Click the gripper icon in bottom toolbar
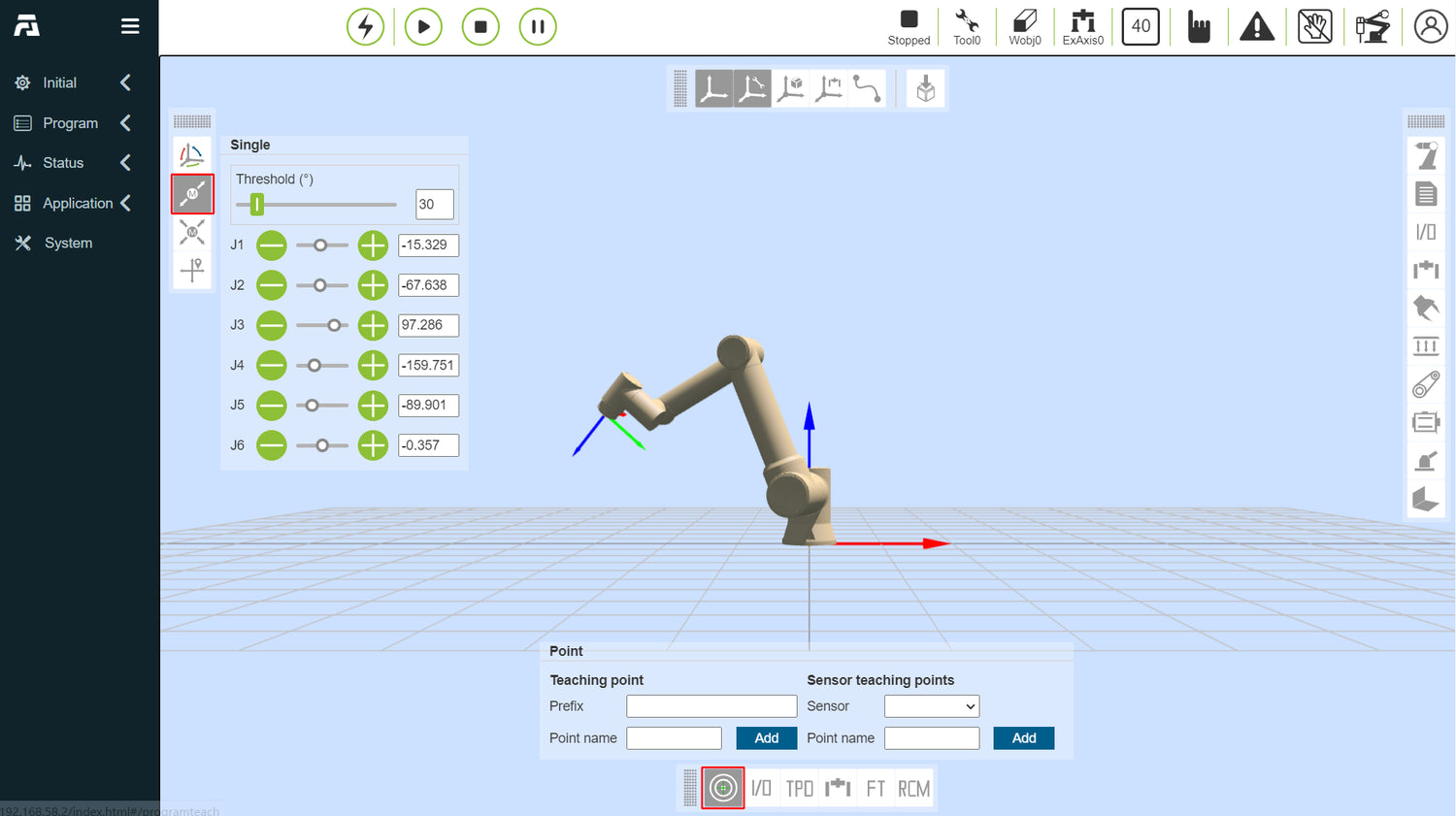Viewport: 1456px width, 816px height. tap(837, 788)
